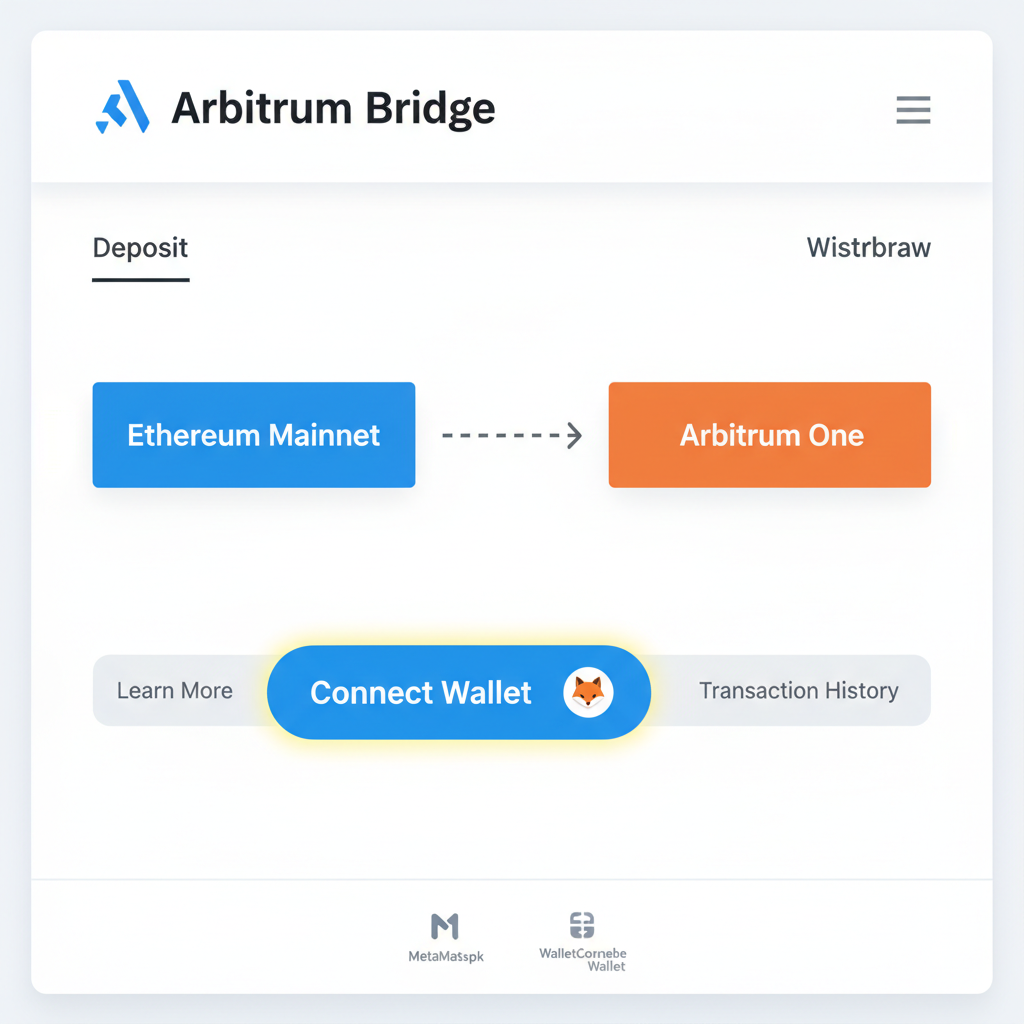Image resolution: width=1024 pixels, height=1024 pixels.
Task: Open Transaction History
Action: (798, 690)
